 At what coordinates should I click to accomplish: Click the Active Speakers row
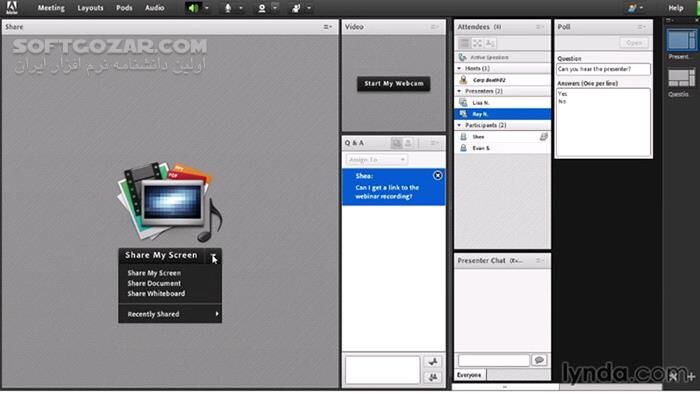tap(503, 57)
